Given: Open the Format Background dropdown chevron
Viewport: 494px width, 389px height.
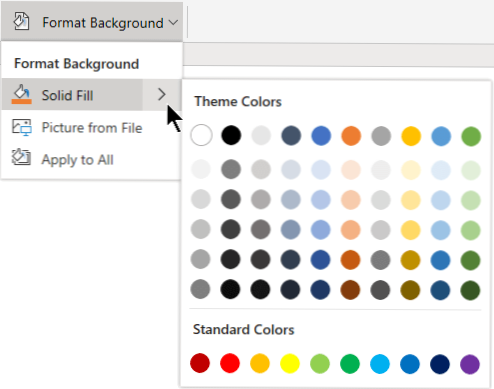Looking at the screenshot, I should point(173,22).
